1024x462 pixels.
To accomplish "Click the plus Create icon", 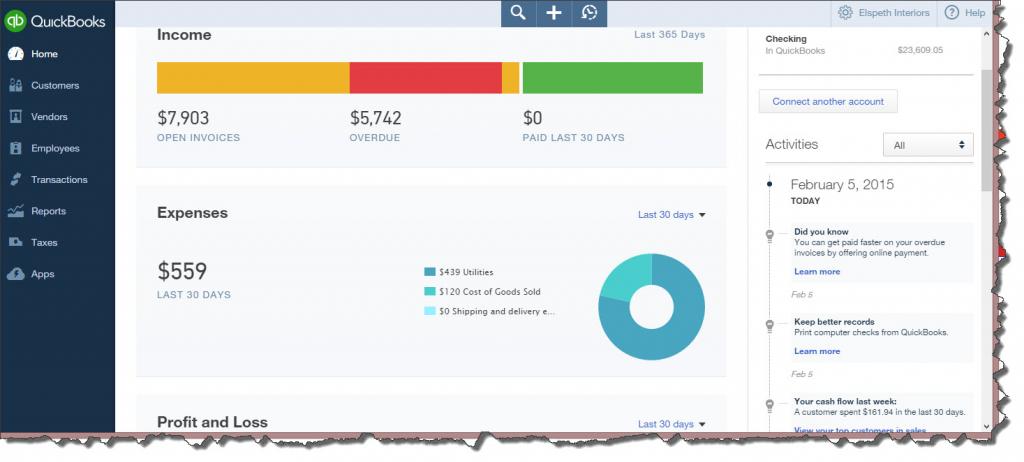I will (x=554, y=13).
